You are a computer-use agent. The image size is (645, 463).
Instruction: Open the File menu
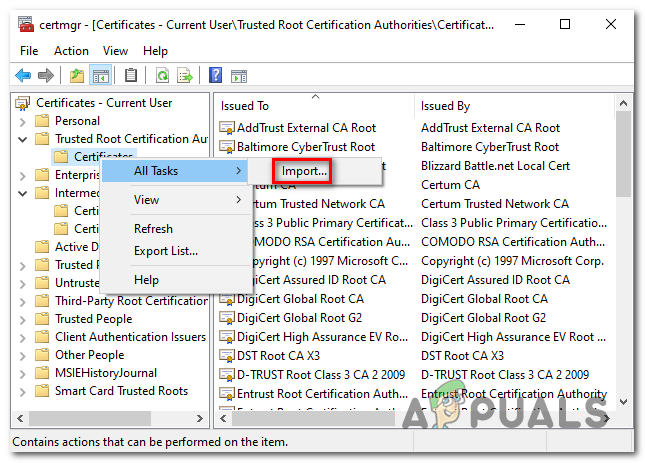pos(29,51)
